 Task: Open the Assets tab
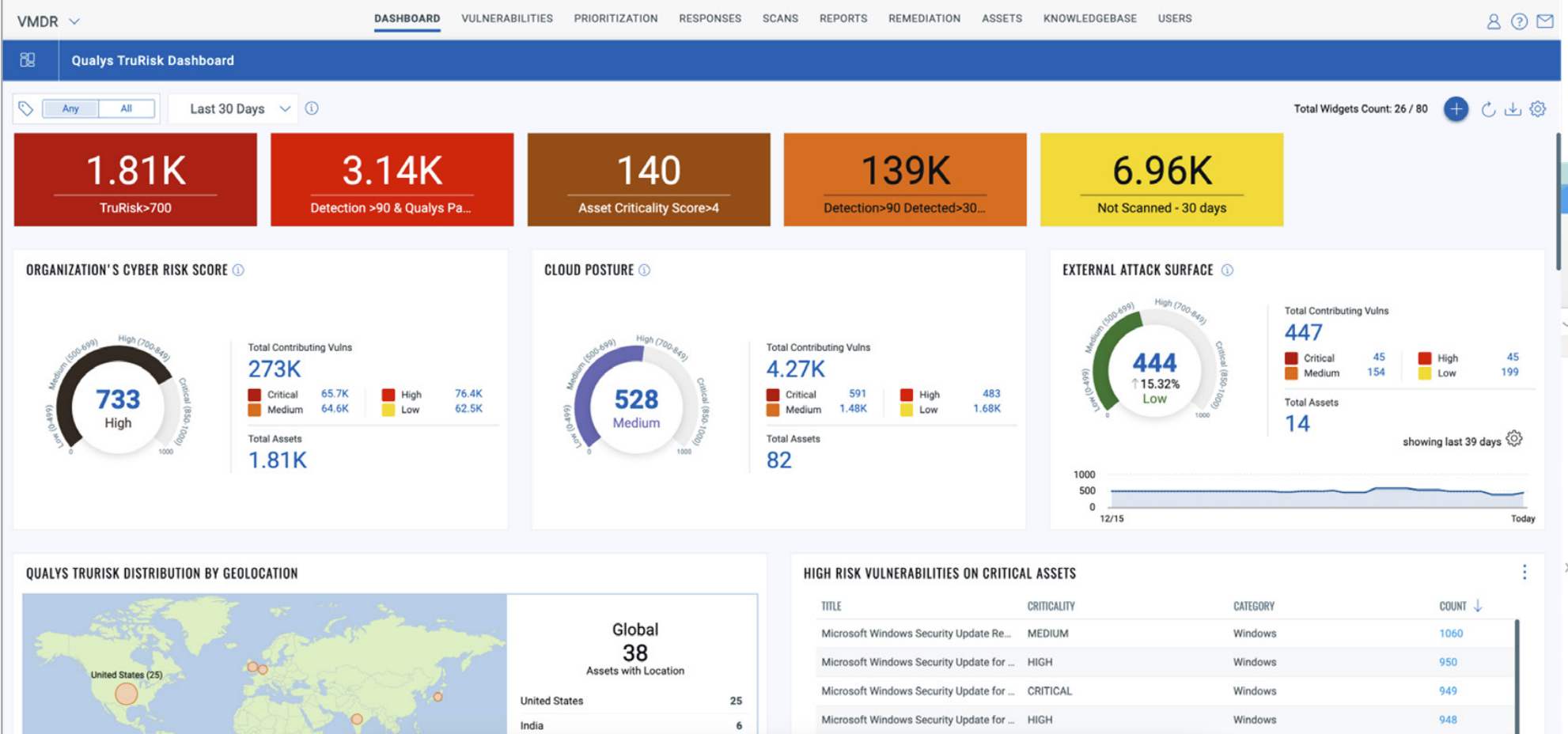tap(1002, 18)
